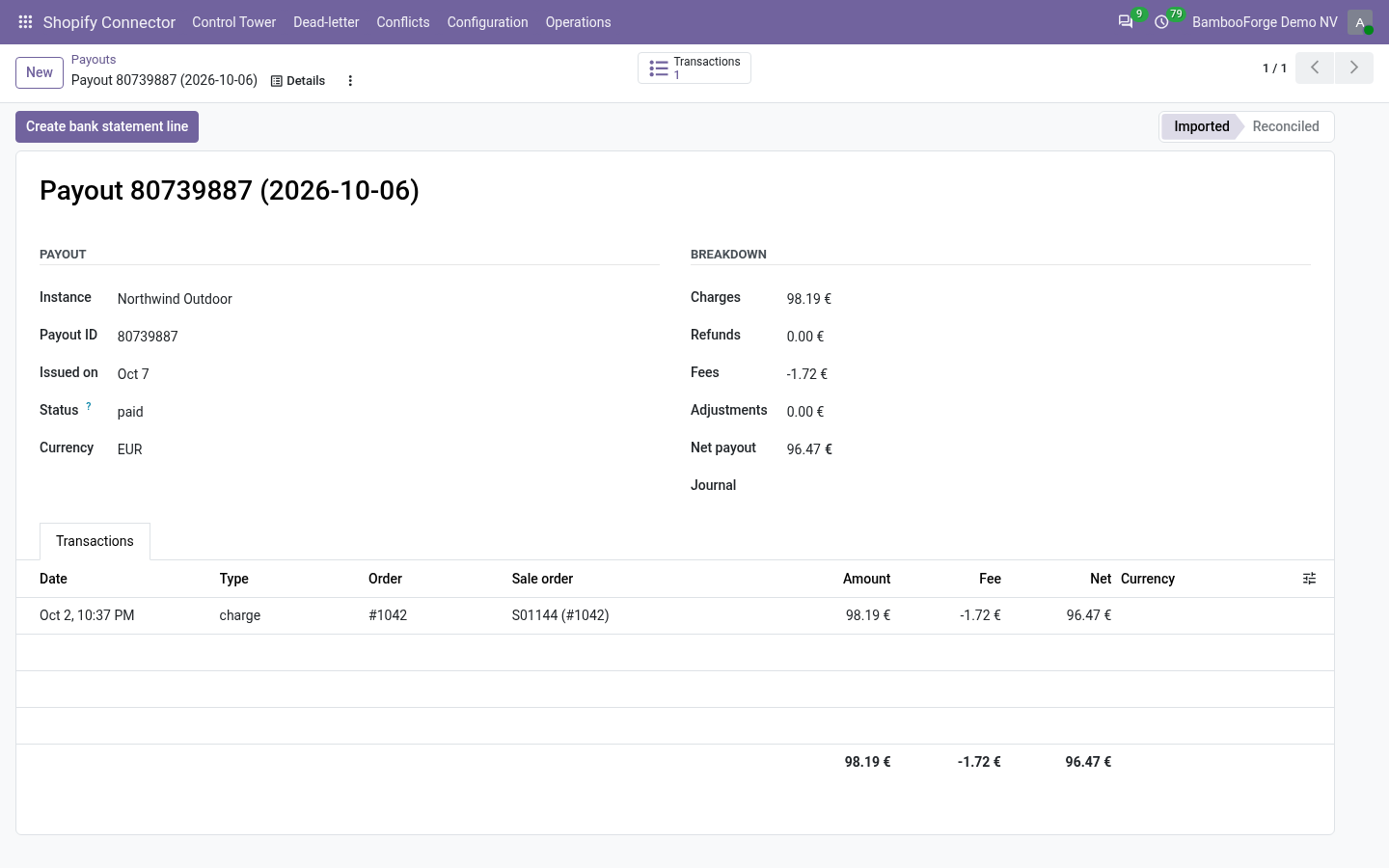Click the order #1042 cell
This screenshot has height=868, width=1389.
click(388, 615)
